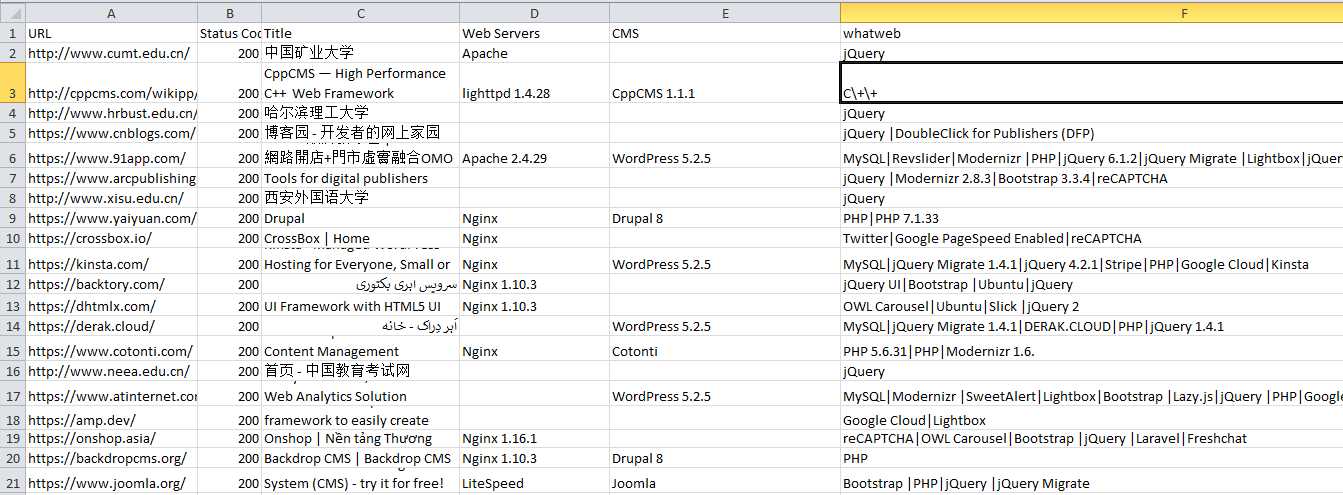
Task: Select 'jQuery UI|Bootstrap |Ubuntu|jQuery' cell
Action: [x=1091, y=284]
